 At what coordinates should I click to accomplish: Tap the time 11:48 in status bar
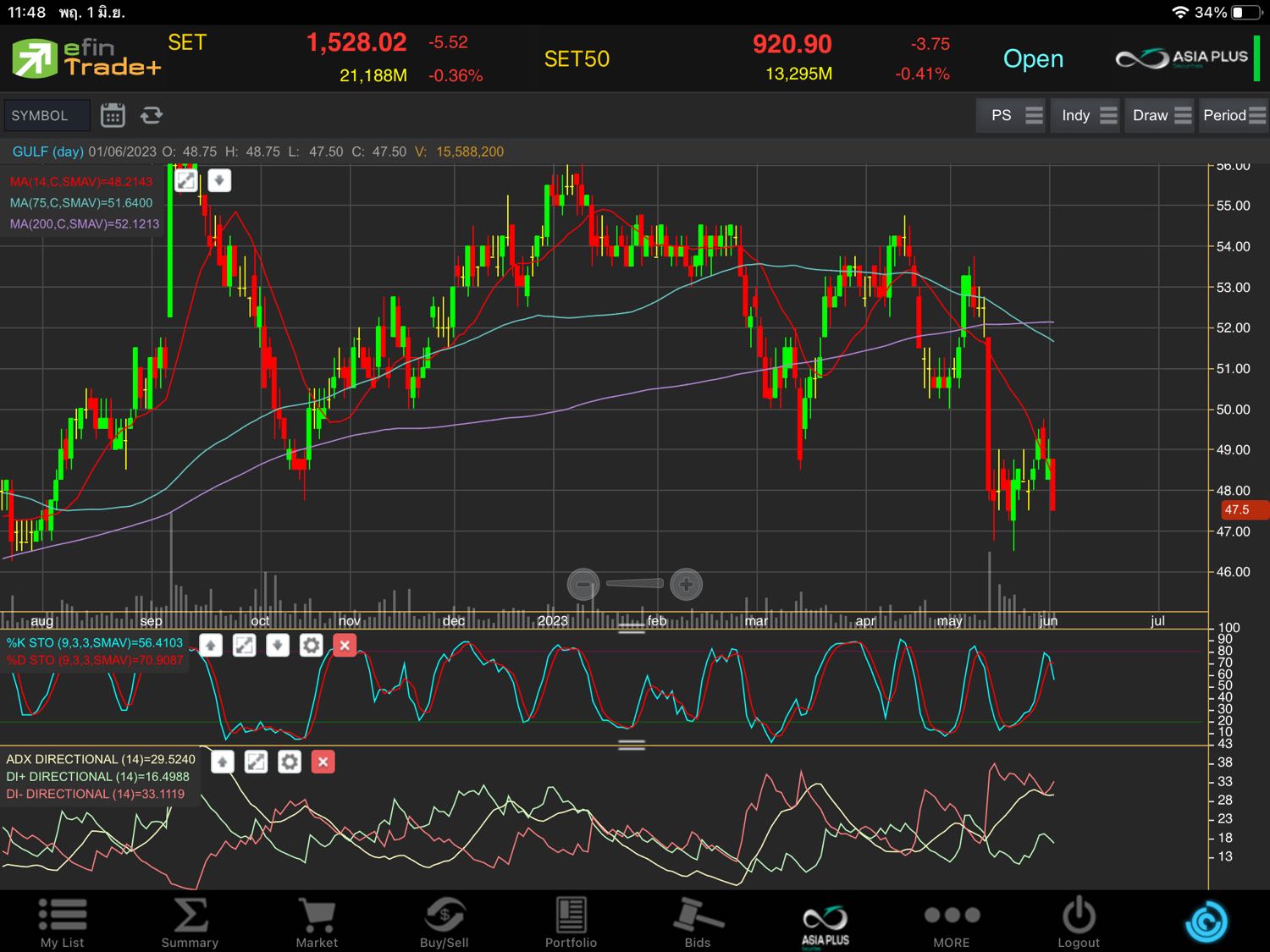pyautogui.click(x=28, y=13)
